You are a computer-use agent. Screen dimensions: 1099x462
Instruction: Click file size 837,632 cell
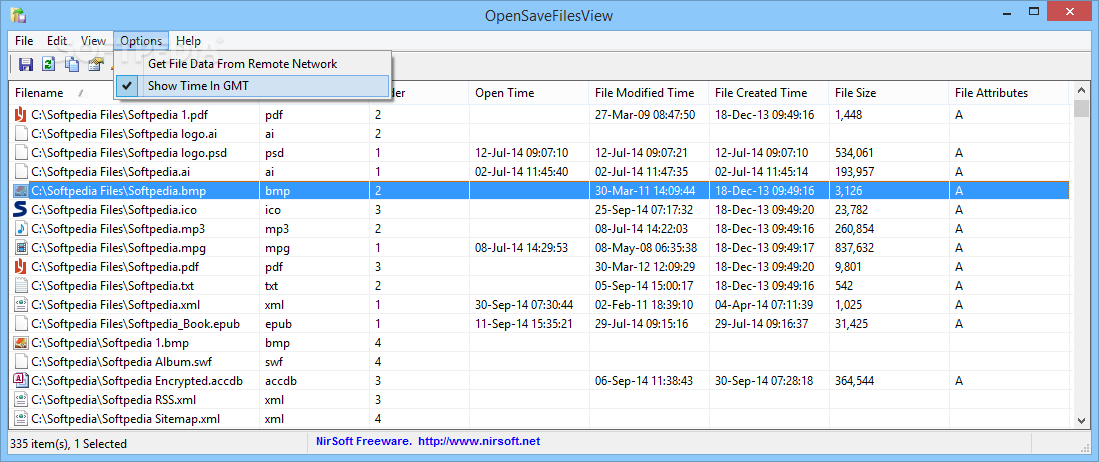pos(889,247)
